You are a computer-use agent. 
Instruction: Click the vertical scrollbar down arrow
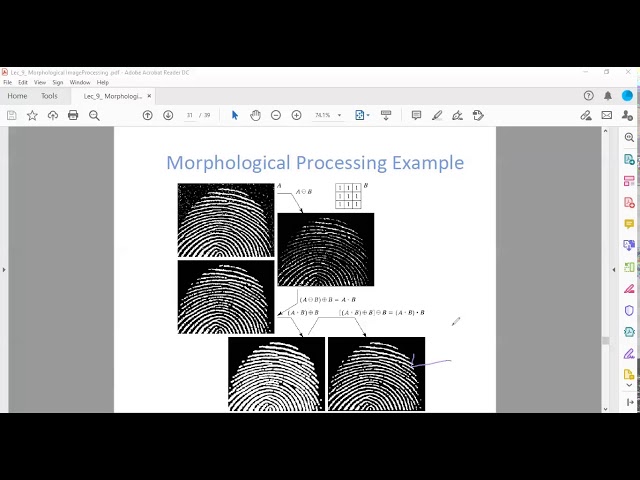pyautogui.click(x=605, y=409)
